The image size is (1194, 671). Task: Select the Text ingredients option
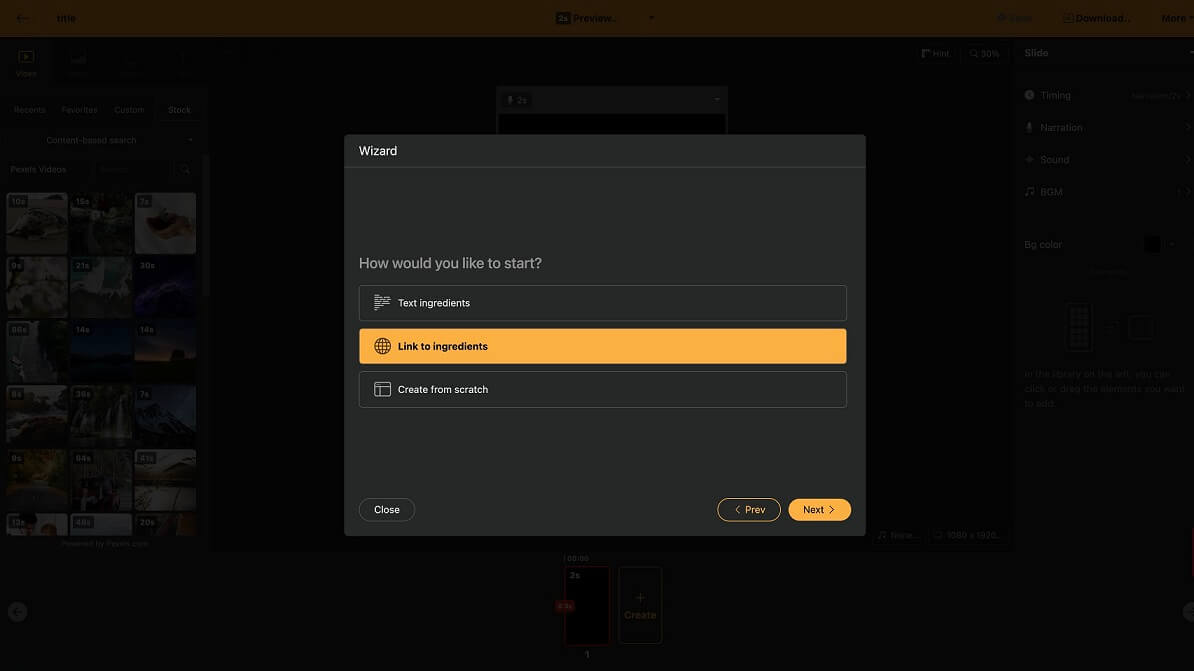pos(602,303)
